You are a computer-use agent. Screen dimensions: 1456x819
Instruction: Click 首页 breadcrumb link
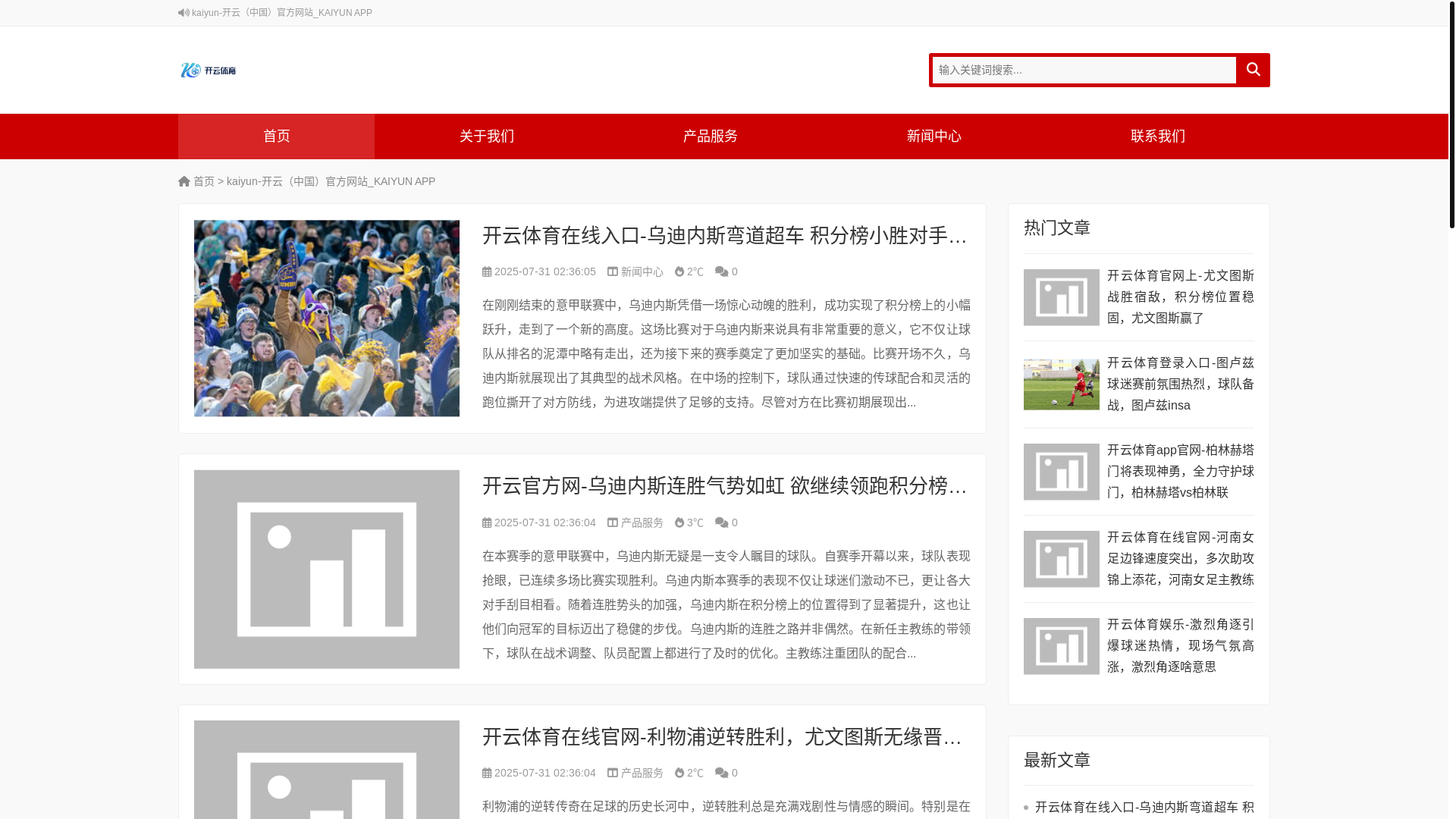click(x=204, y=181)
